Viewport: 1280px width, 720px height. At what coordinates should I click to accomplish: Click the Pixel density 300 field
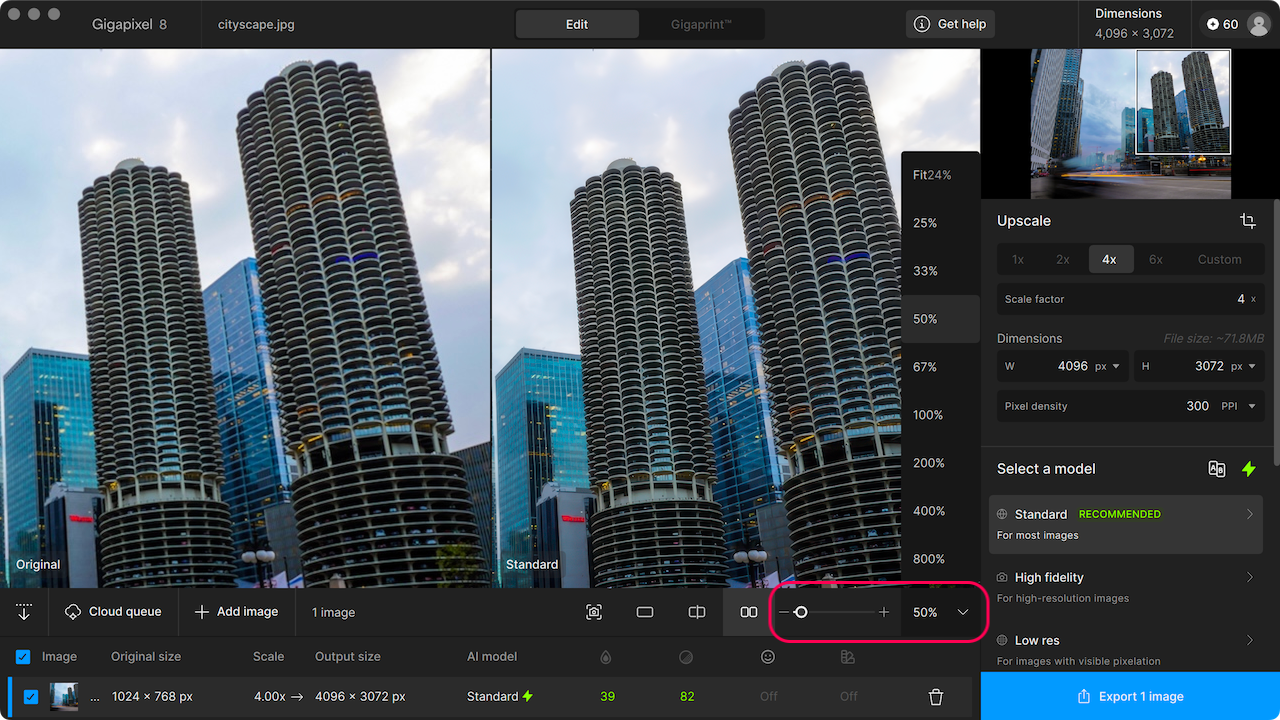tap(1130, 406)
